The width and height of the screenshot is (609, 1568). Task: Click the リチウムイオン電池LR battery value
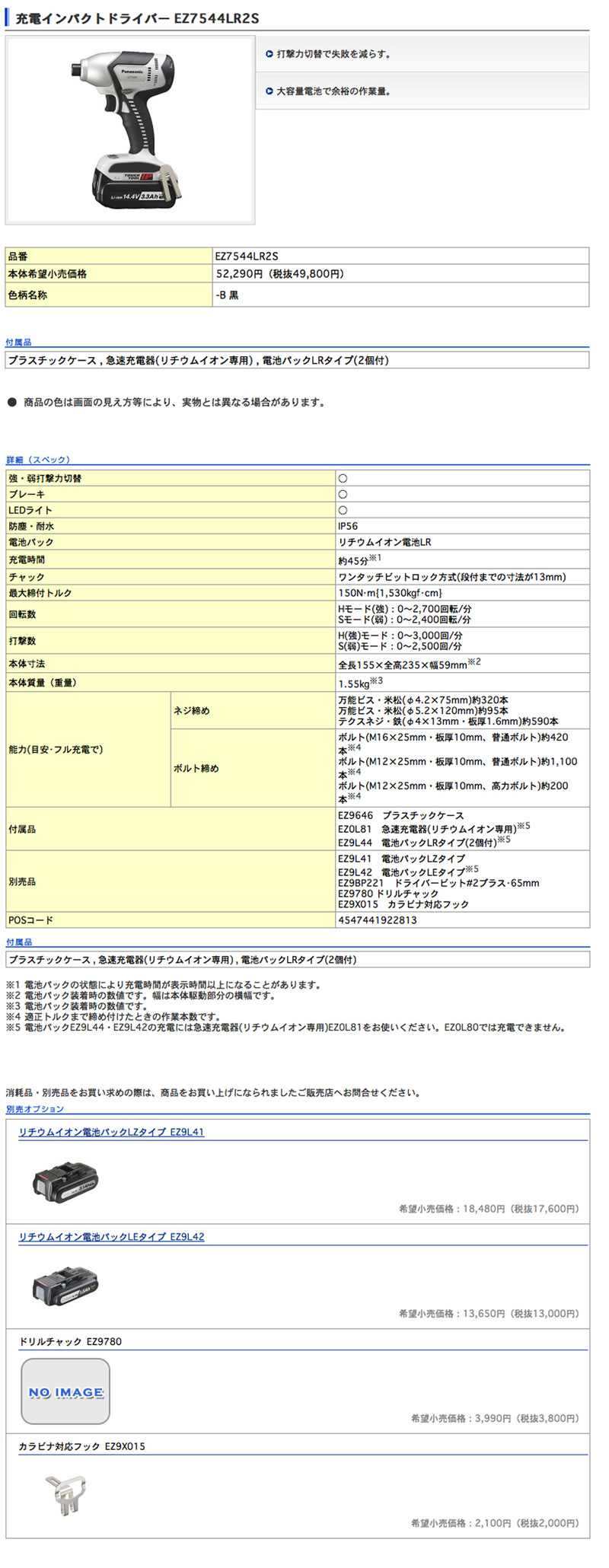click(384, 543)
